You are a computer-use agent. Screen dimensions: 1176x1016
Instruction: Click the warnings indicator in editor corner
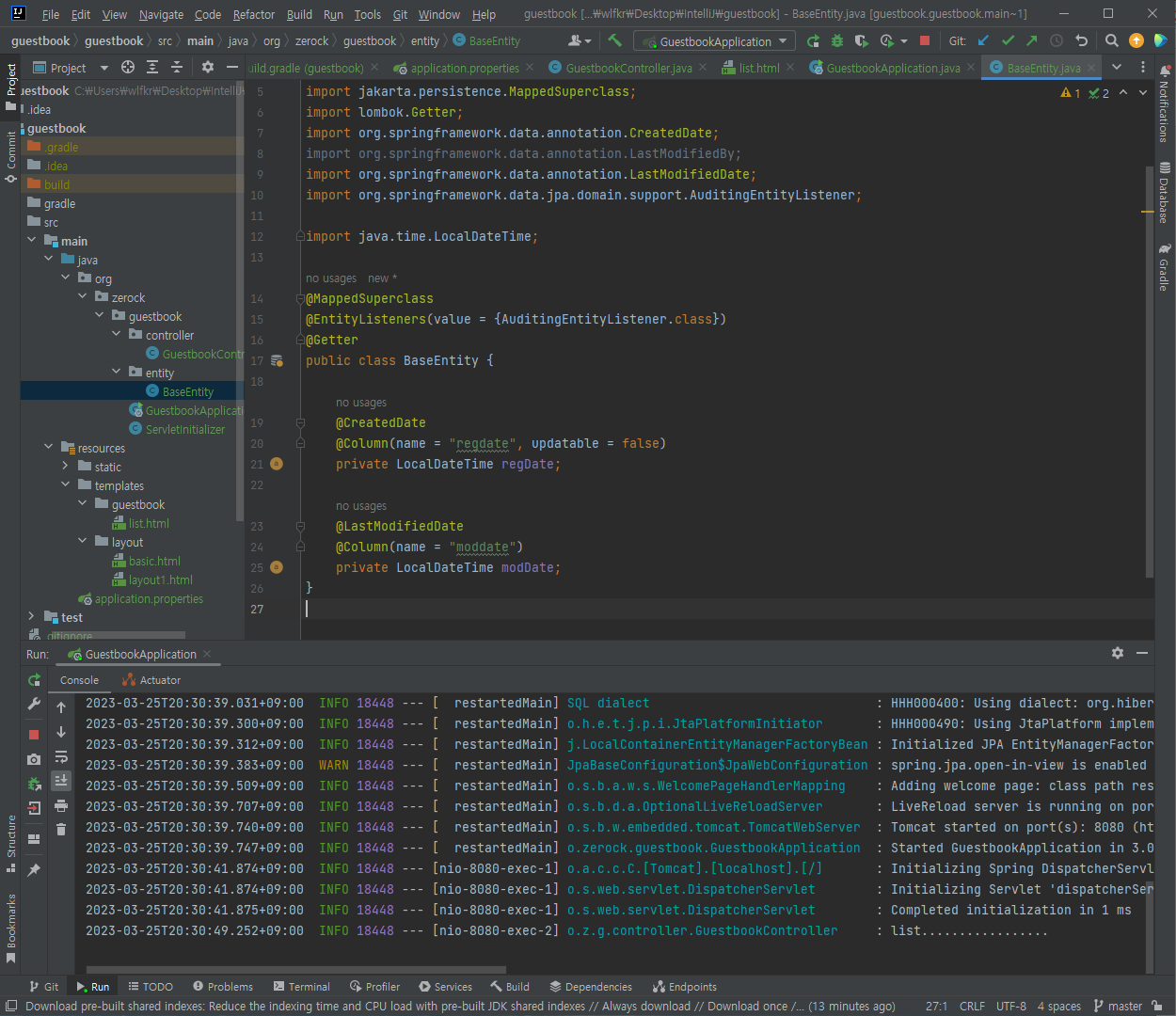point(1071,93)
